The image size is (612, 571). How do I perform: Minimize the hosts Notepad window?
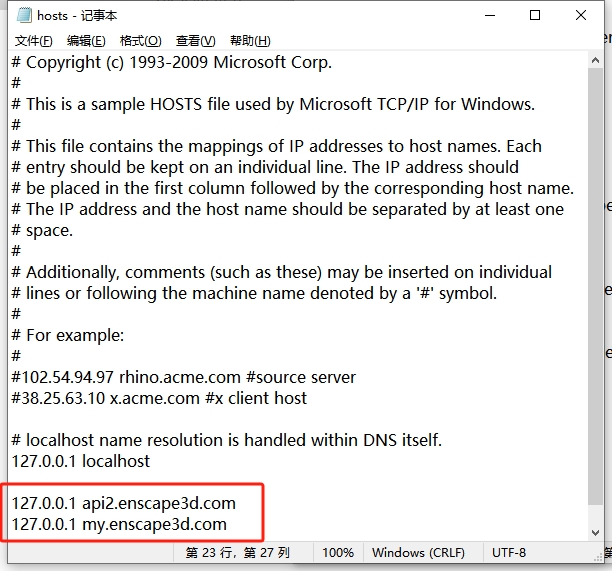490,15
